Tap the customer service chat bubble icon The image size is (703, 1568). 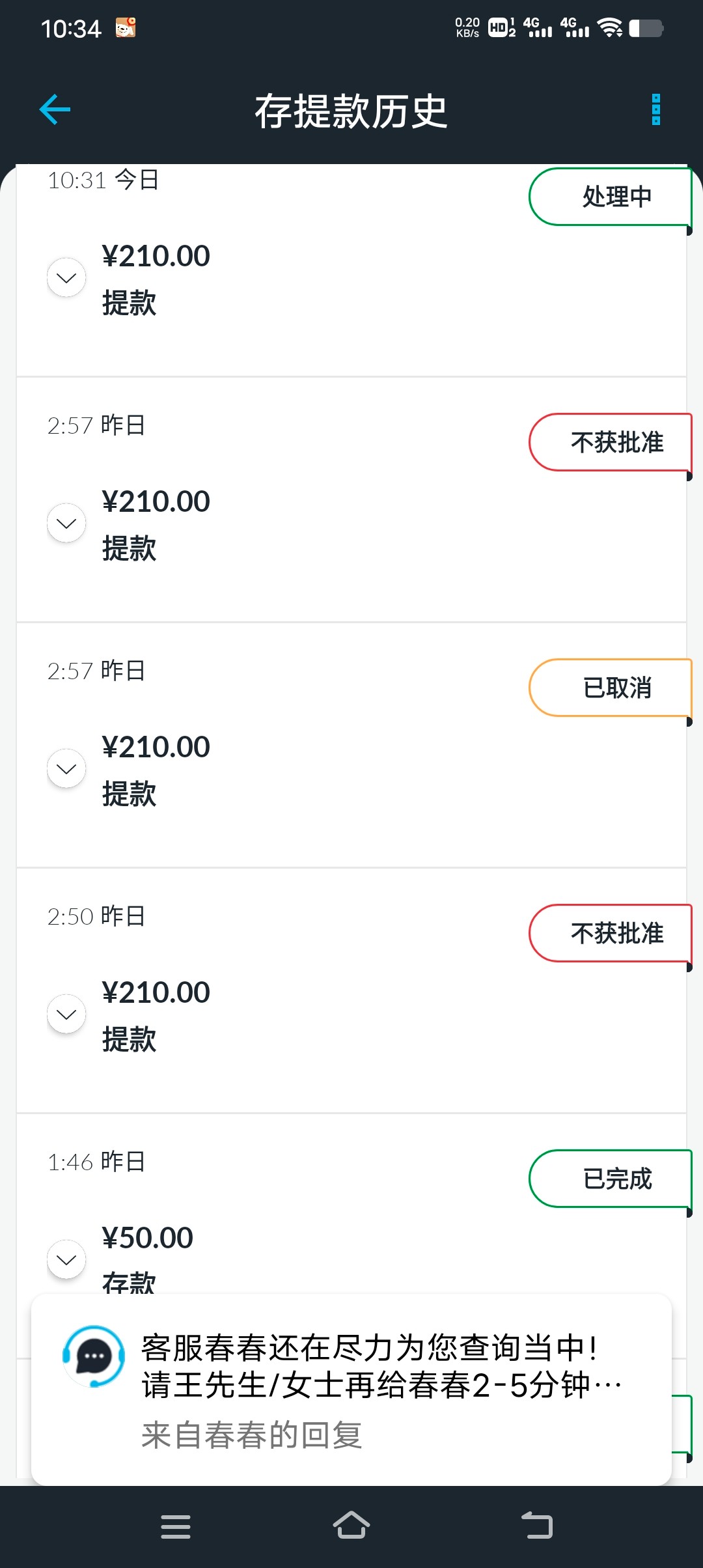tap(94, 1356)
